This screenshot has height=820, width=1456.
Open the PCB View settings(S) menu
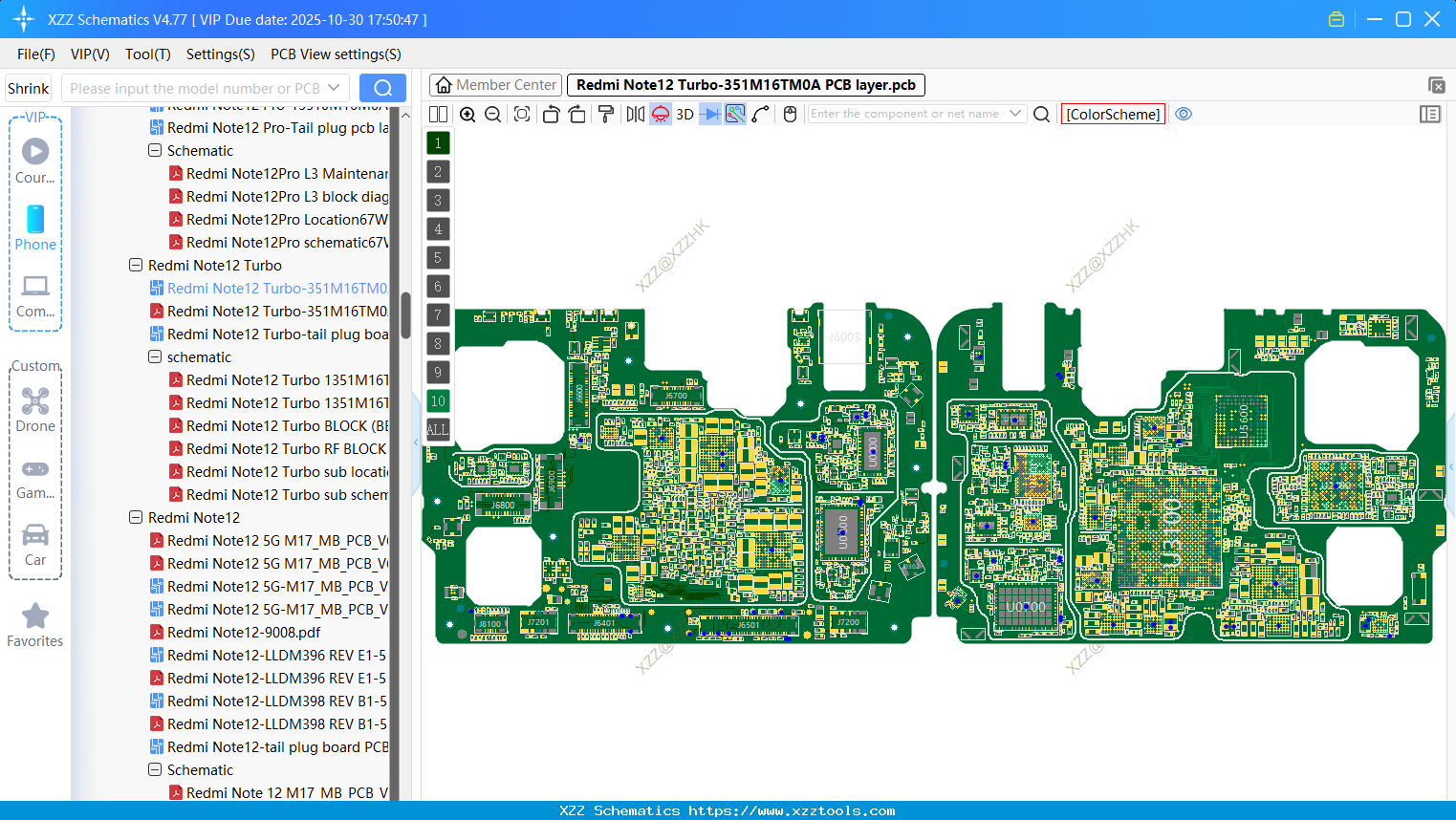[x=335, y=54]
